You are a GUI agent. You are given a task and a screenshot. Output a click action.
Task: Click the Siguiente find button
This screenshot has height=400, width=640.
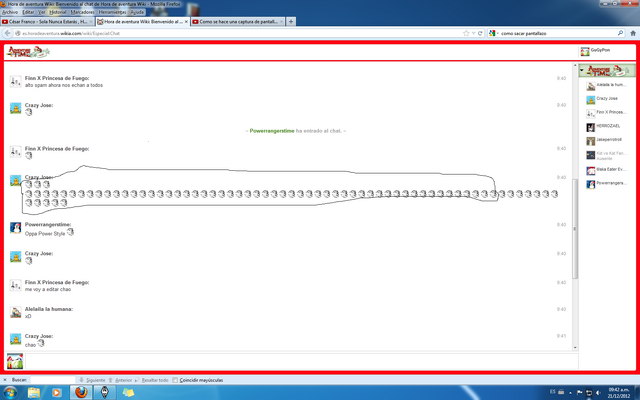coord(92,380)
